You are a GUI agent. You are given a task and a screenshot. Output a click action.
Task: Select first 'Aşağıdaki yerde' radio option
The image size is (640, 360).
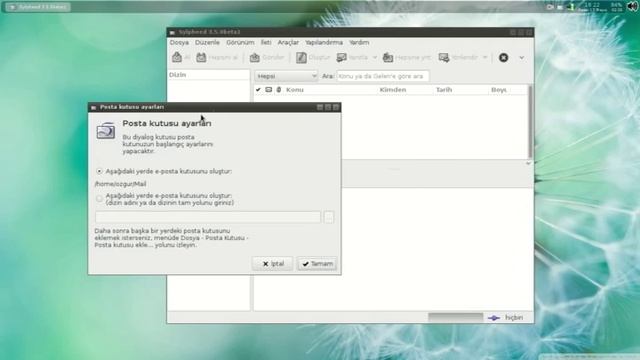[99, 171]
